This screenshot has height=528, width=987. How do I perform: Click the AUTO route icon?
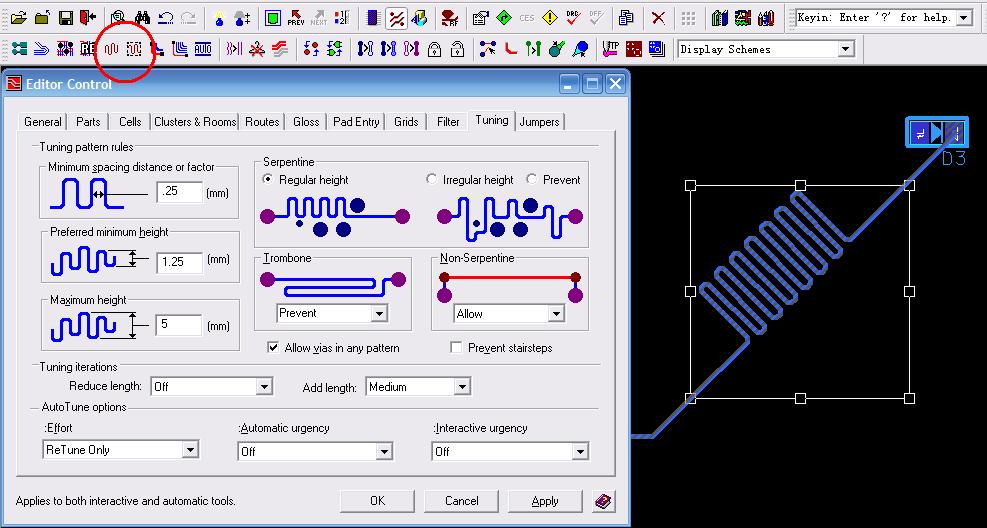[203, 49]
